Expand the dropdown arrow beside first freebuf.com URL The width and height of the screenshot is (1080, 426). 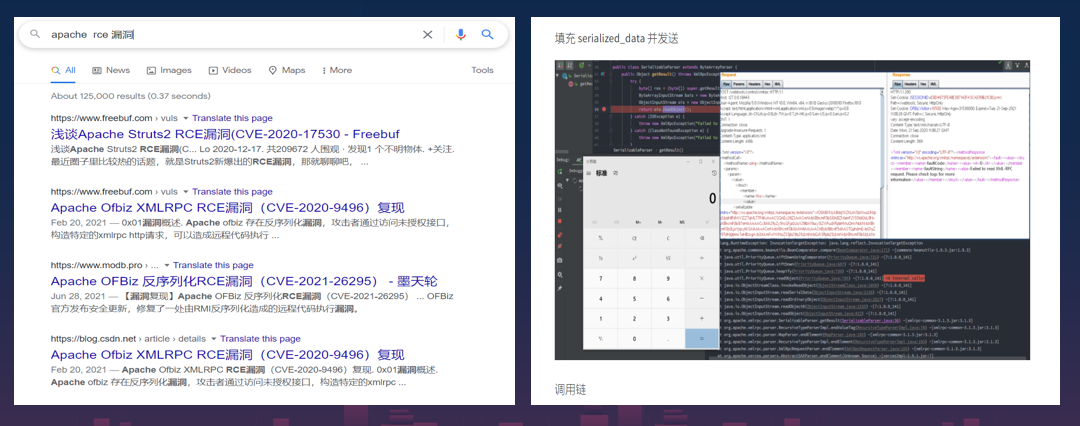coord(185,119)
